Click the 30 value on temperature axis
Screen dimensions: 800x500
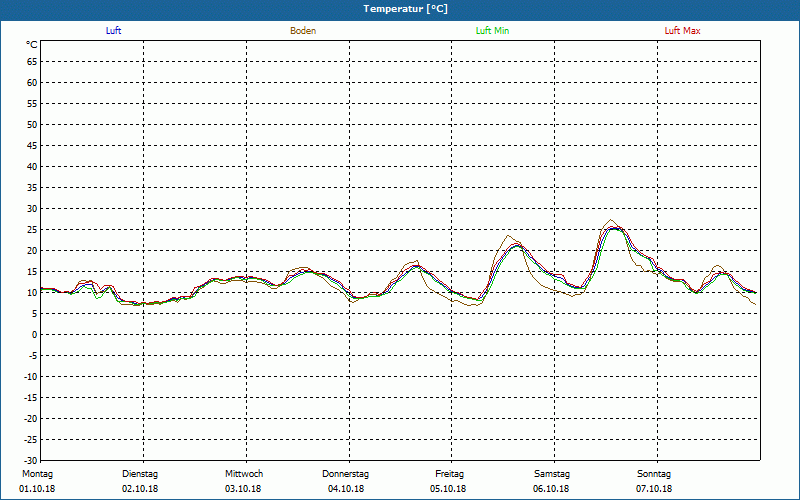[32, 209]
